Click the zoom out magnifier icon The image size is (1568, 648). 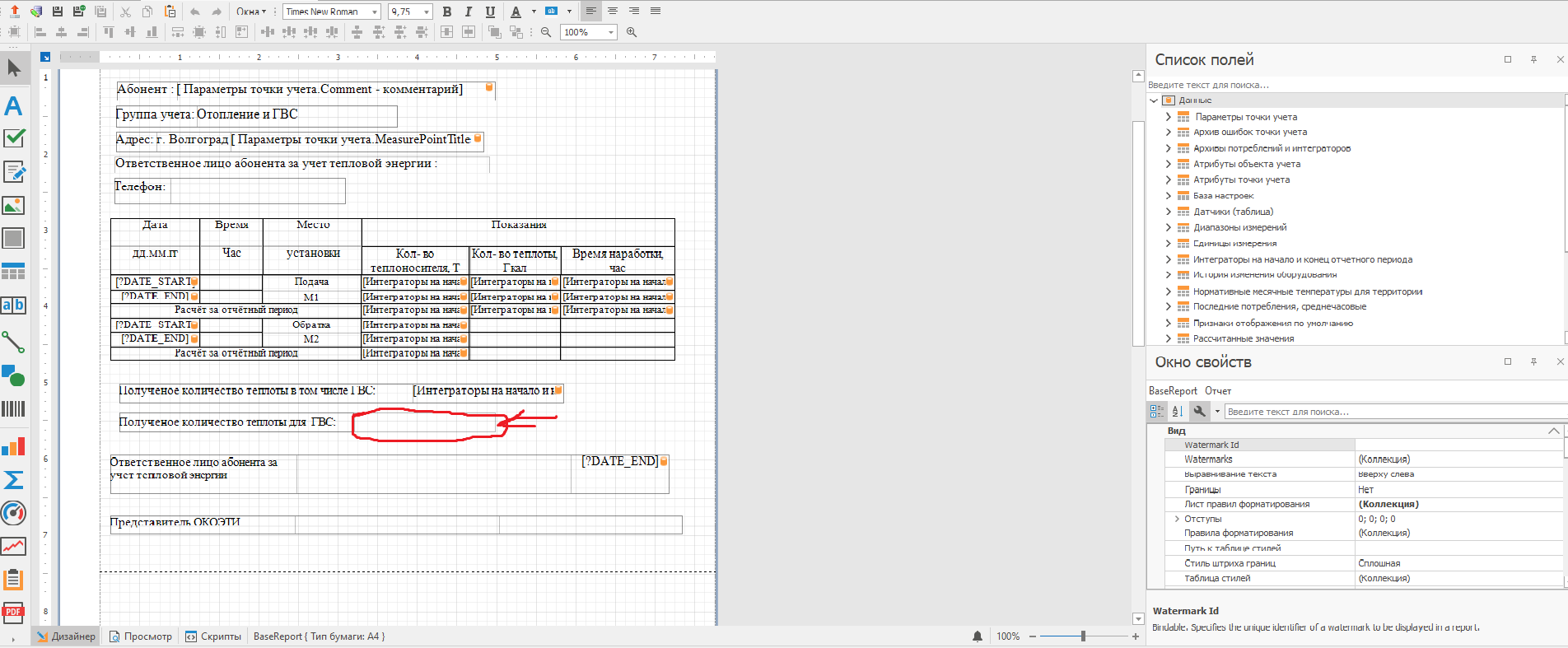[x=546, y=32]
